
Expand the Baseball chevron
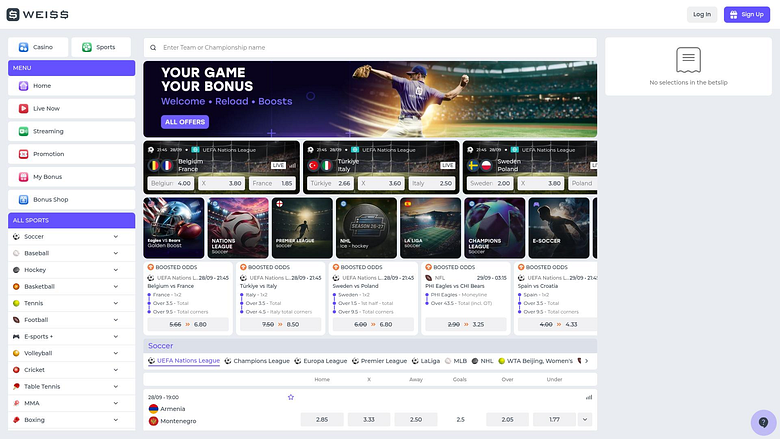coord(115,253)
